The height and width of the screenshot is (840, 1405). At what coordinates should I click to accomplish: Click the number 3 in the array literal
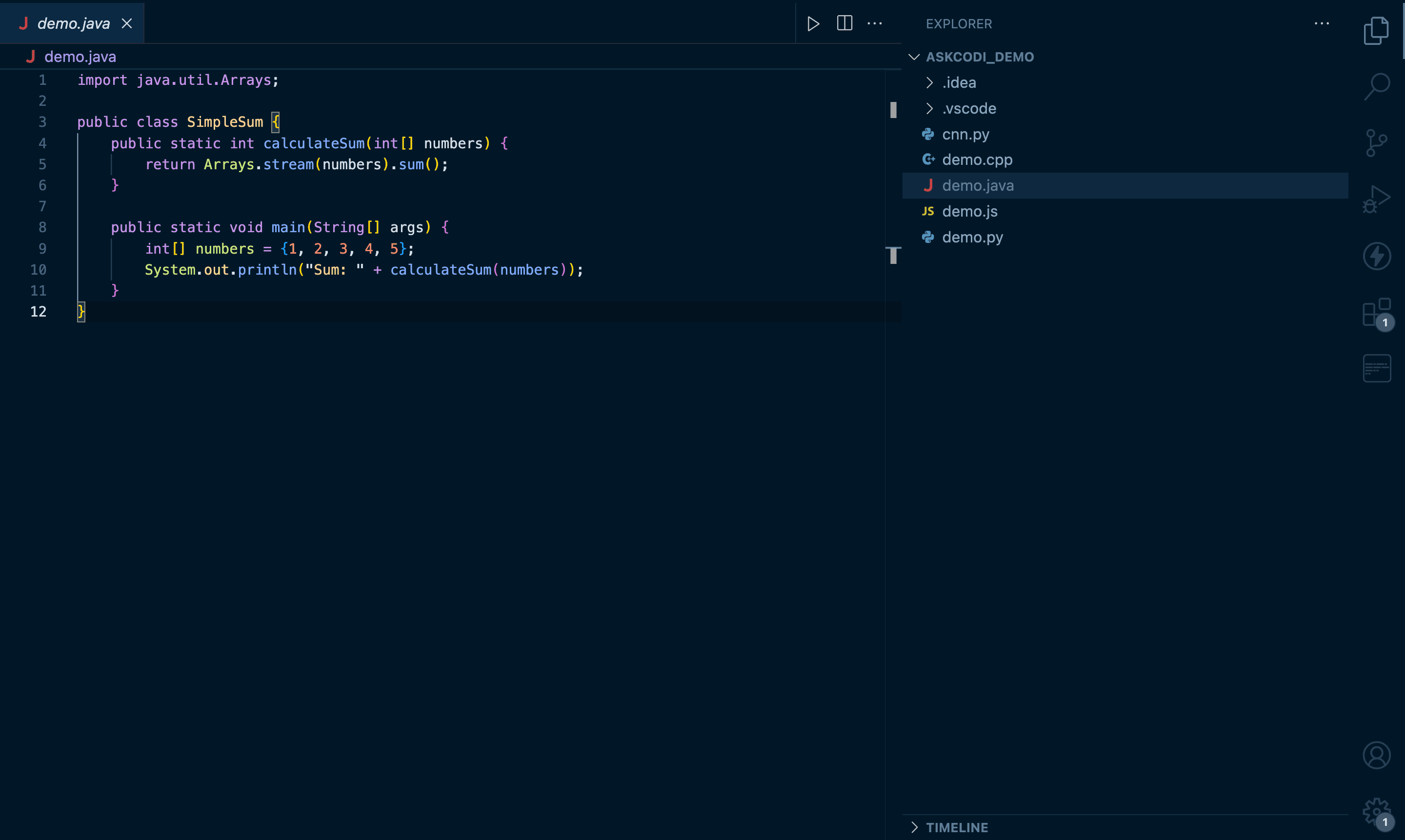click(343, 248)
